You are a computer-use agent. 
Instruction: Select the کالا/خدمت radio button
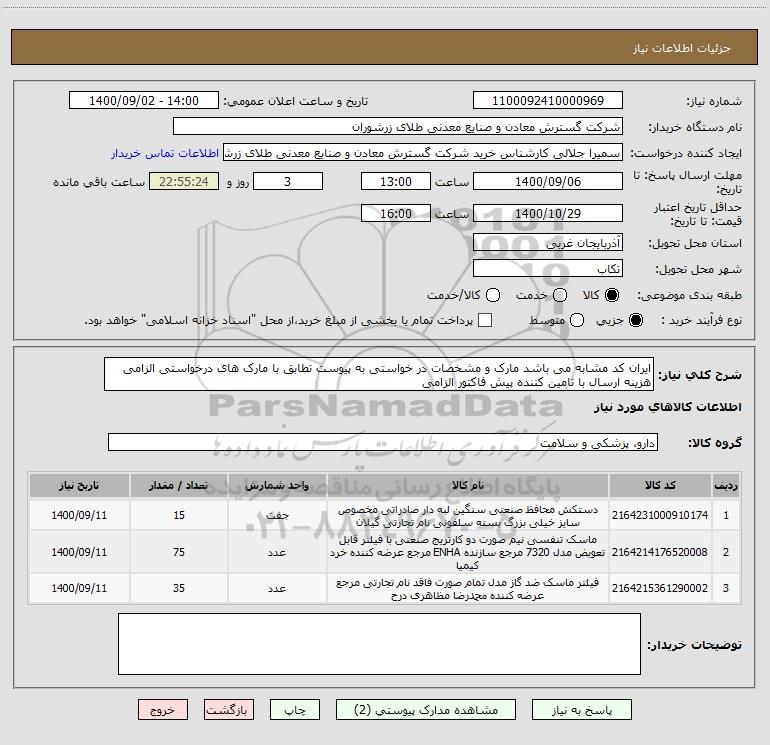[493, 295]
